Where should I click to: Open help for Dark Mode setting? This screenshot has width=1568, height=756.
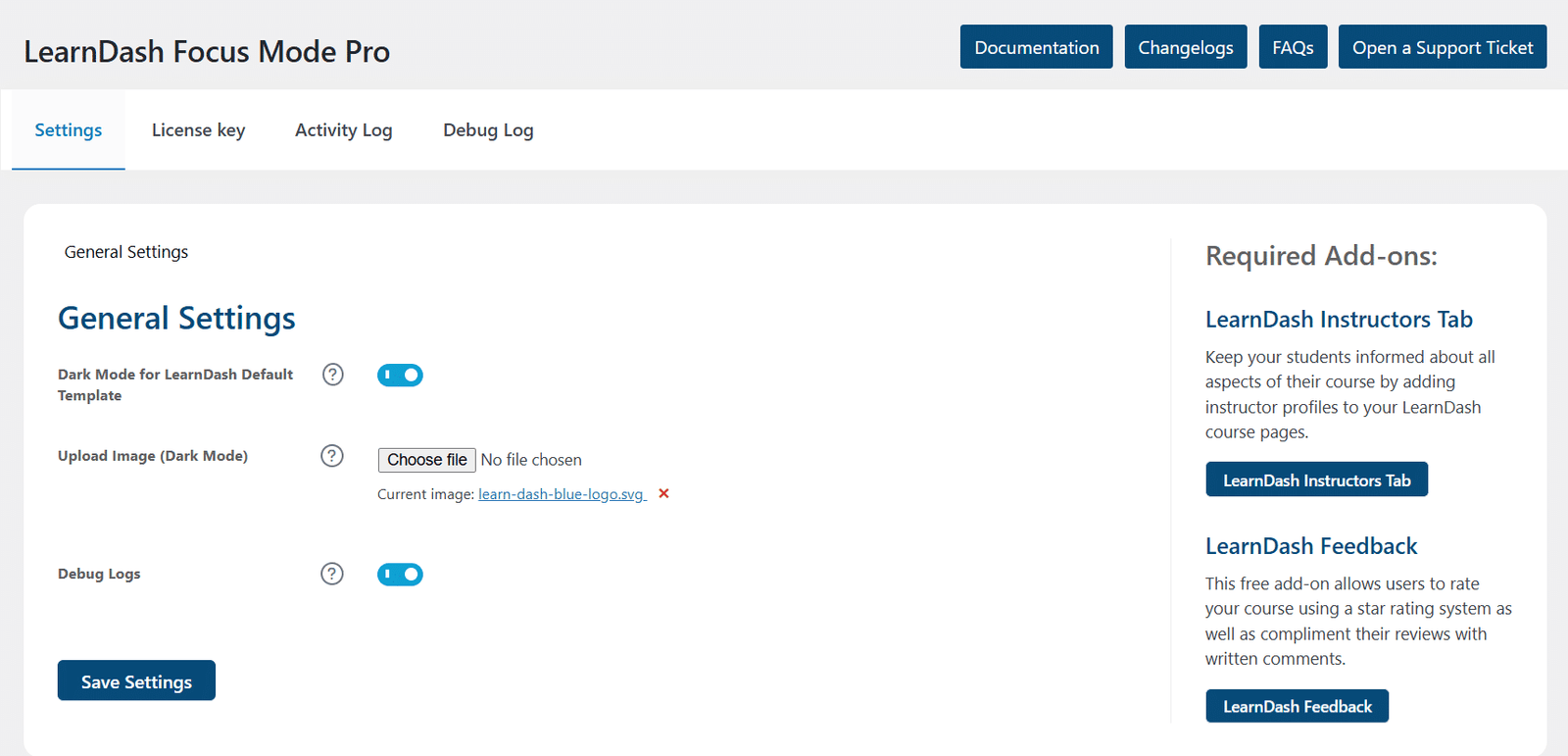click(333, 375)
